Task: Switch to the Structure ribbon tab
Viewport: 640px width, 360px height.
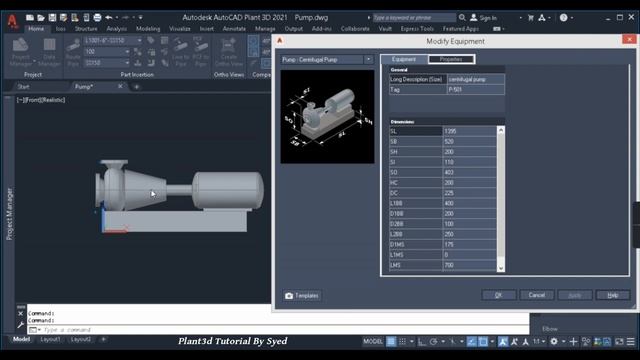Action: [x=86, y=29]
